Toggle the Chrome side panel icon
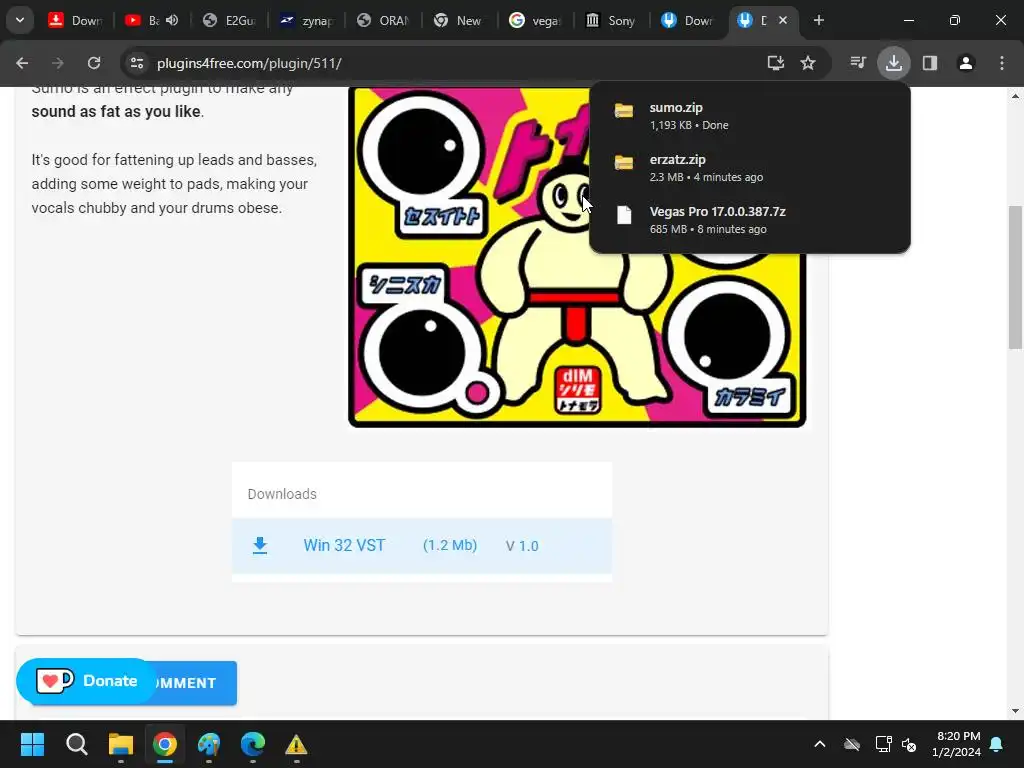The height and width of the screenshot is (768, 1024). [929, 63]
